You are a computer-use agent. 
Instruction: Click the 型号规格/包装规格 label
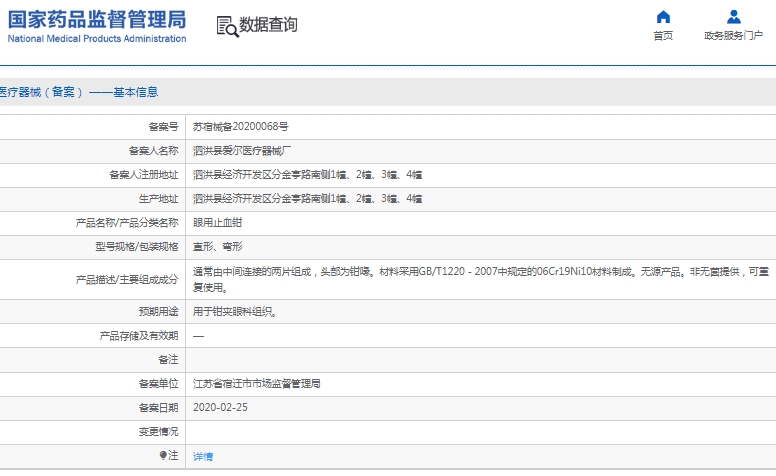click(137, 246)
